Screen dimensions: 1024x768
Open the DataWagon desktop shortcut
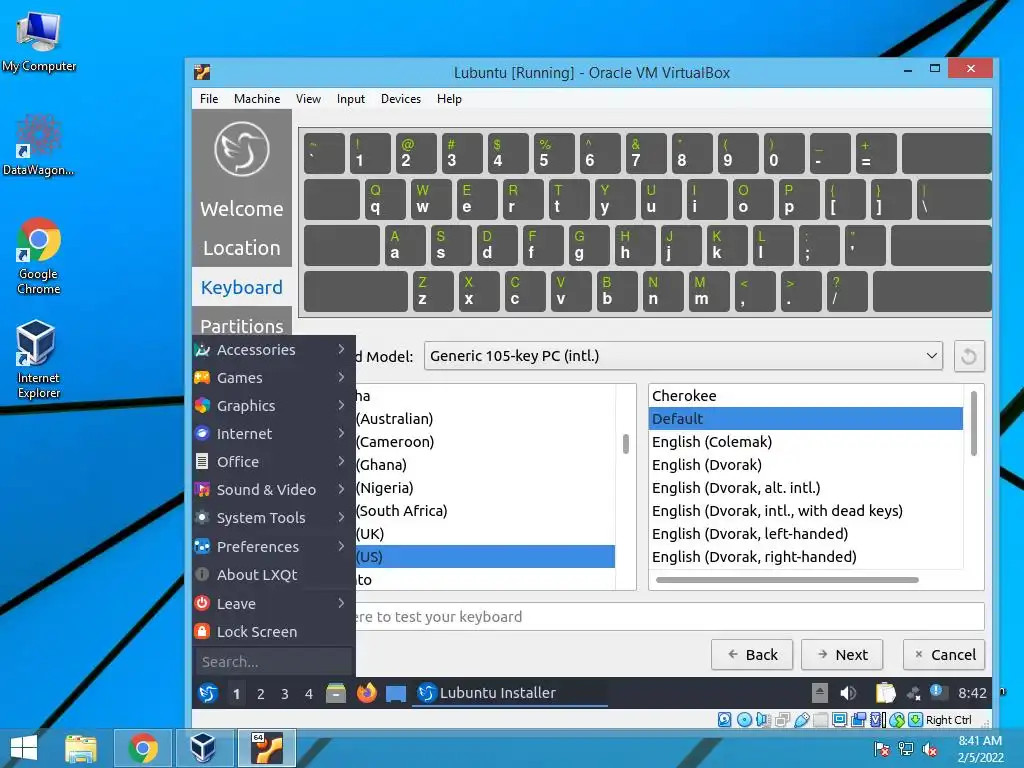(x=39, y=145)
